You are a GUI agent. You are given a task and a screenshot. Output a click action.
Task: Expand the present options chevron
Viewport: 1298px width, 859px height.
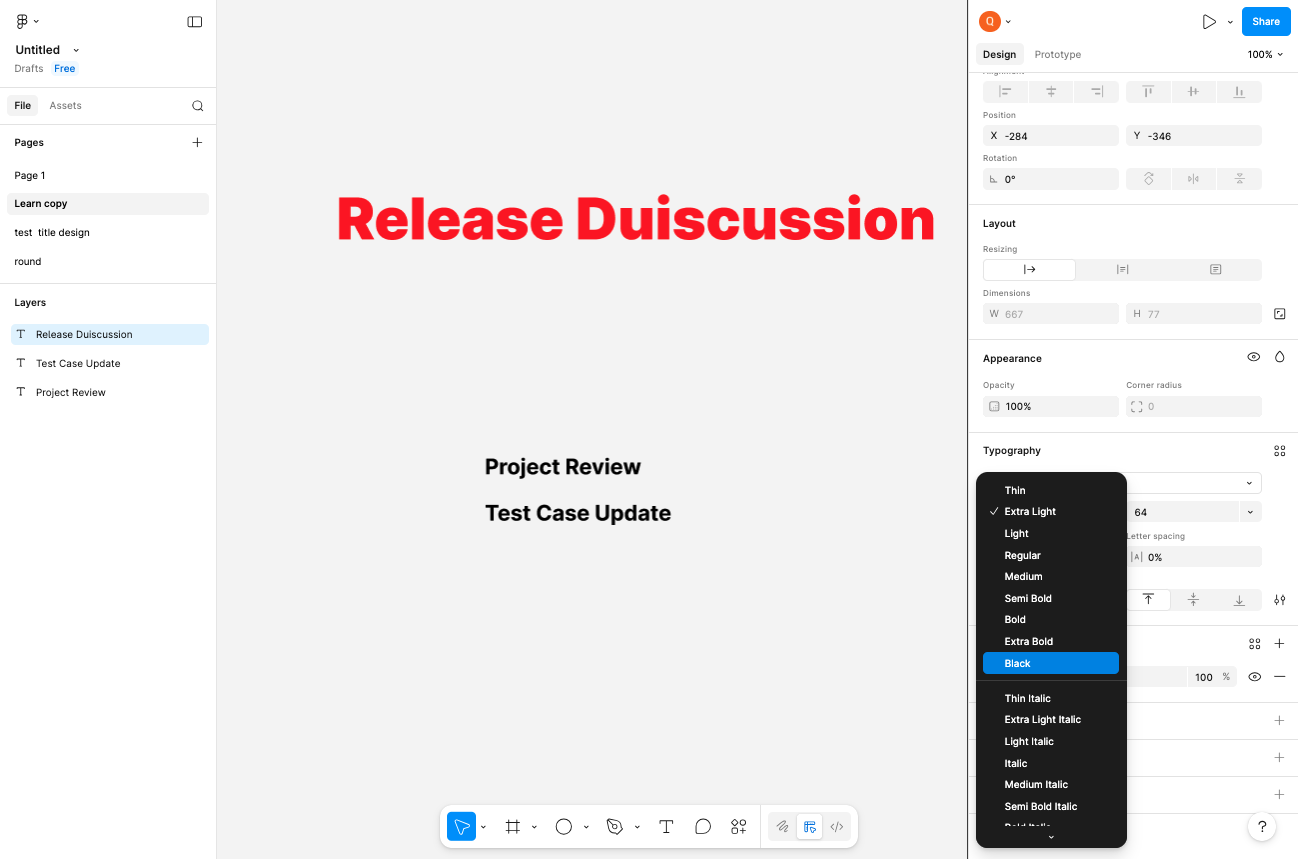(x=1230, y=22)
